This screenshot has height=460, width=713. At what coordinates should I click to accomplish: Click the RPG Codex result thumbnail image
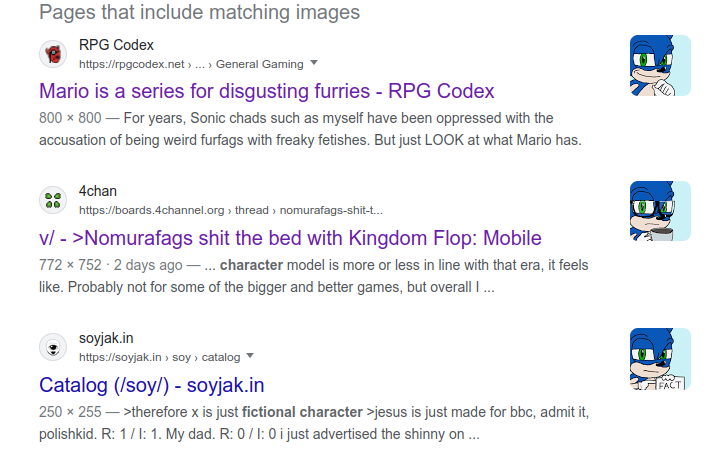click(660, 66)
